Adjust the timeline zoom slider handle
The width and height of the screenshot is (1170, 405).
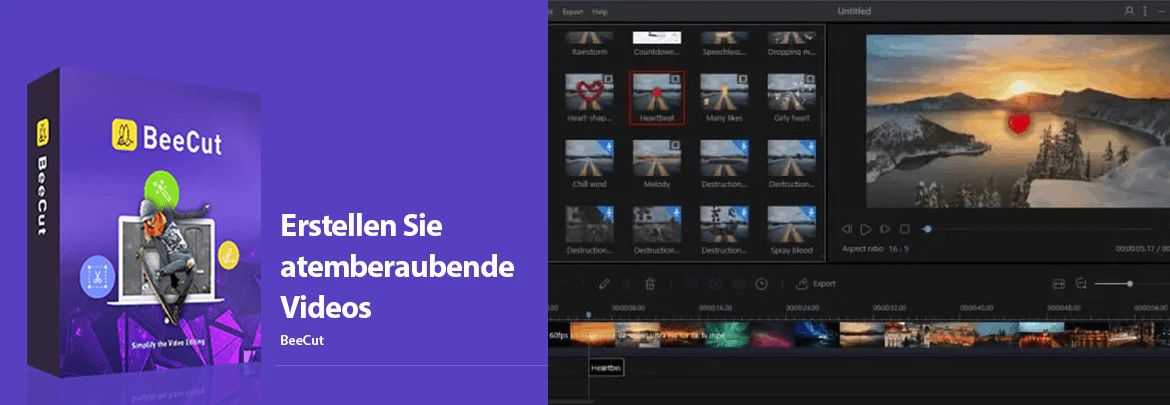[x=1130, y=284]
